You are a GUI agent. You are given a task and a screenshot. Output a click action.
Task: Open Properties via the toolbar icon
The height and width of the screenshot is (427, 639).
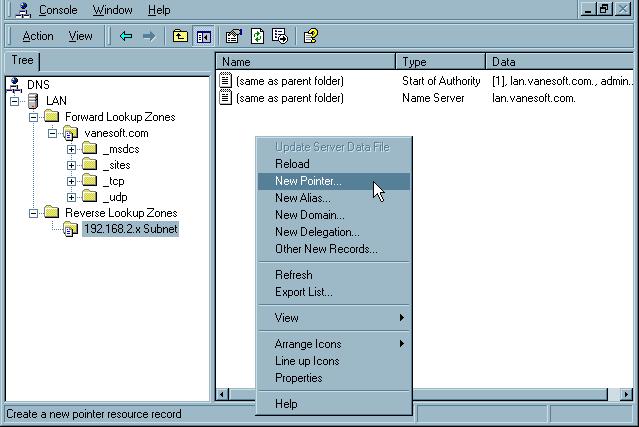[234, 36]
